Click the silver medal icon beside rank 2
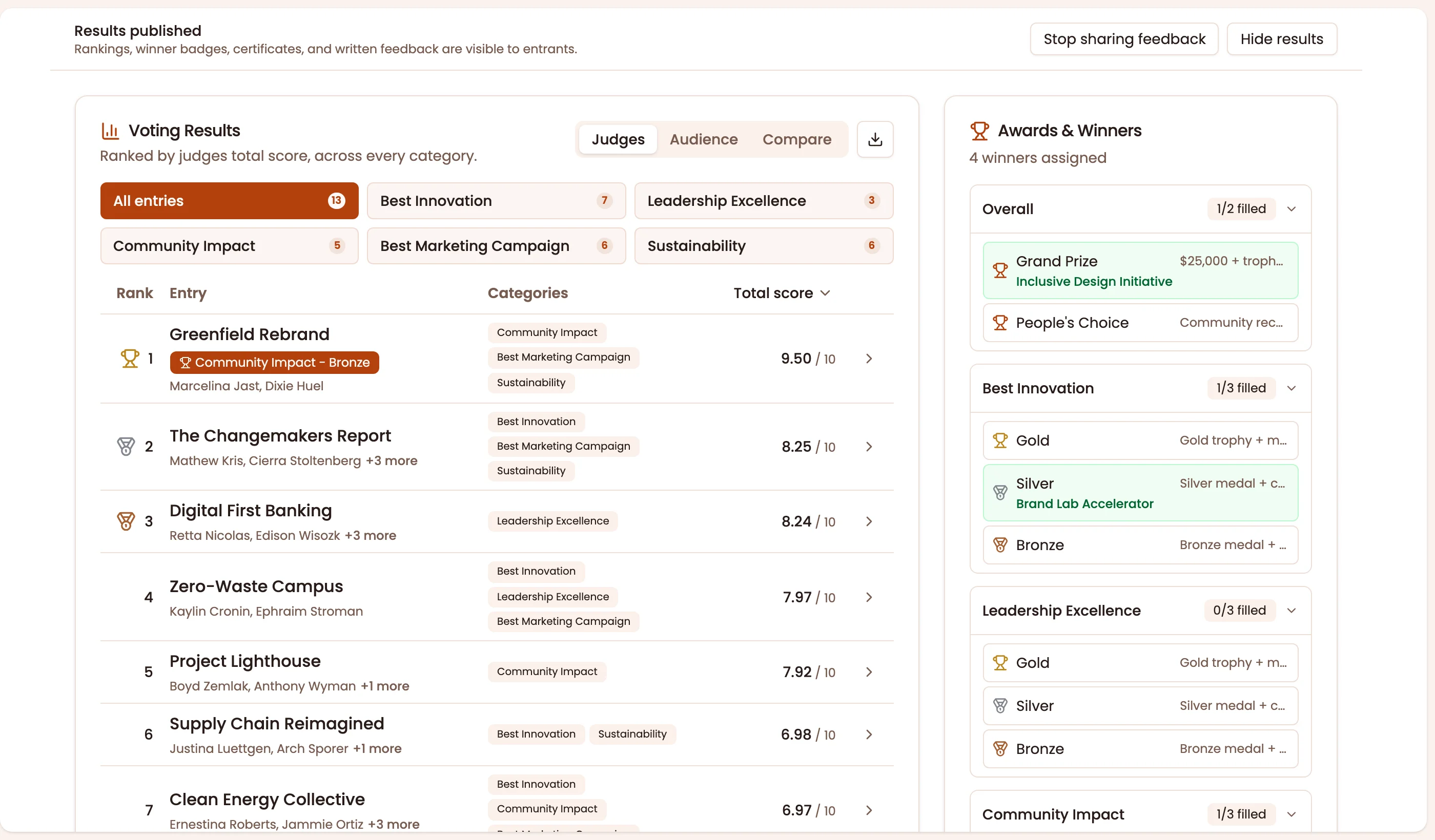1435x840 pixels. pyautogui.click(x=126, y=447)
